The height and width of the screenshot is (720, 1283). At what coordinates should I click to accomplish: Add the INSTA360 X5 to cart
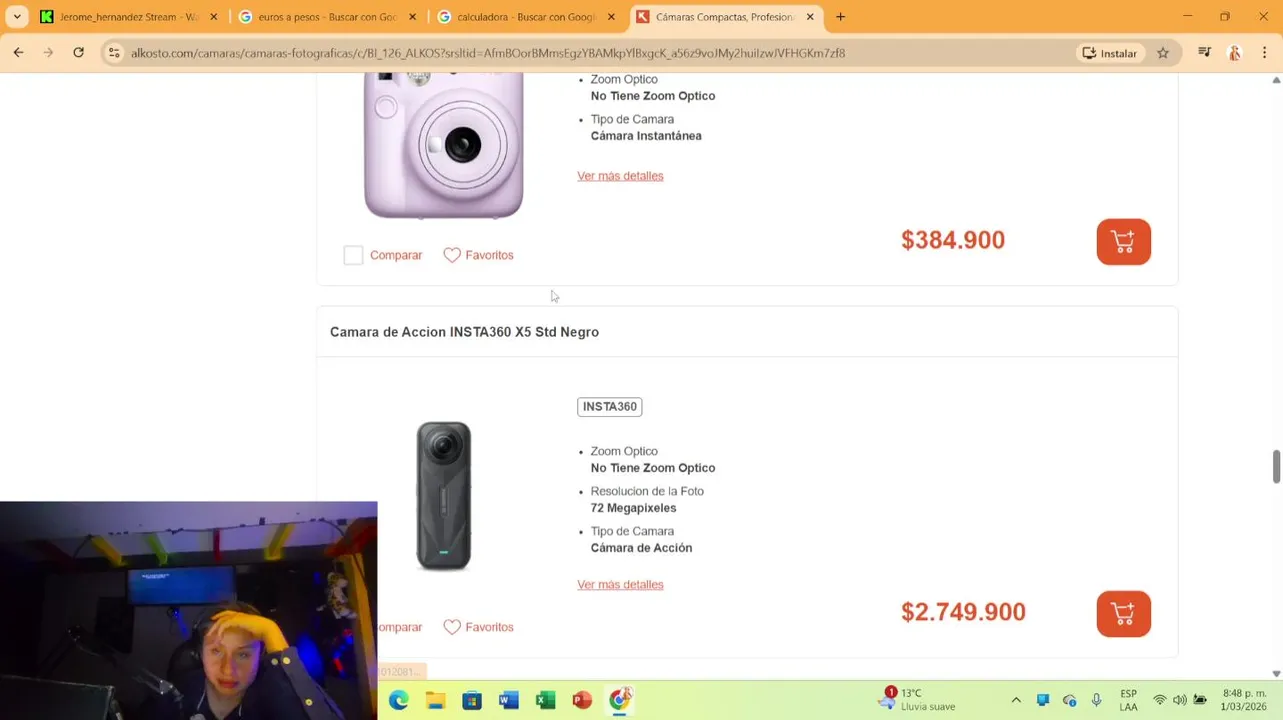pyautogui.click(x=1123, y=614)
